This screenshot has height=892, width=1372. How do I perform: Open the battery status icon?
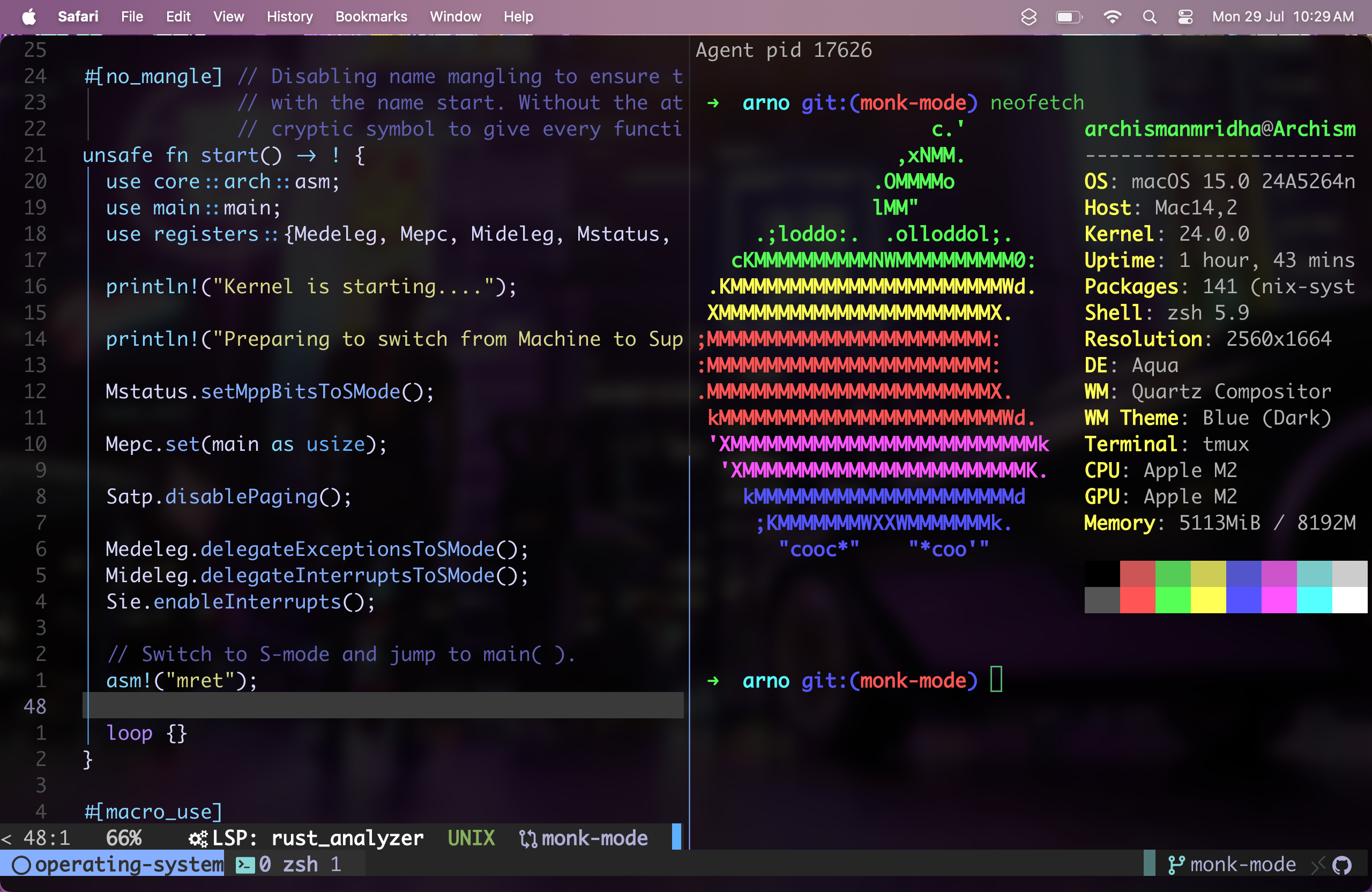(x=1069, y=17)
